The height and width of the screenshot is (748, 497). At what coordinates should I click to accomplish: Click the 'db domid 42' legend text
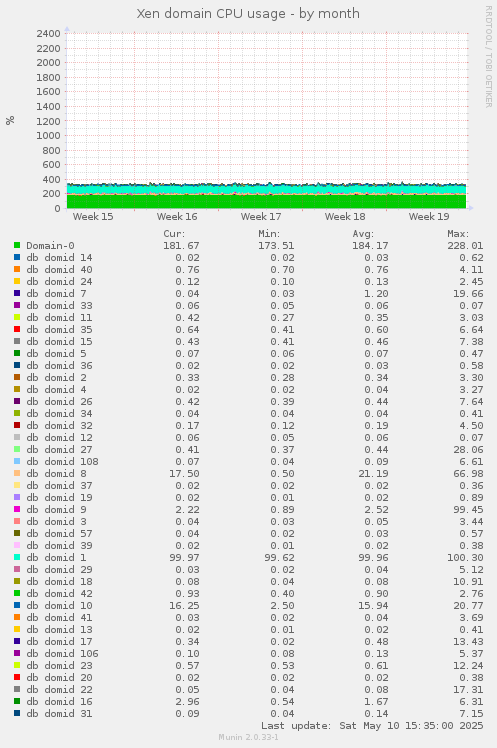[59, 593]
